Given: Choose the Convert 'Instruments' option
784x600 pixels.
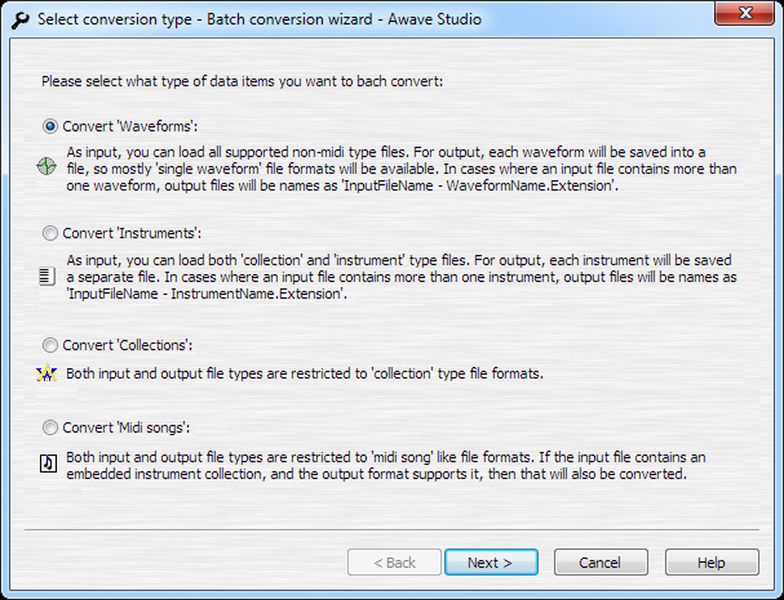Looking at the screenshot, I should 50,233.
